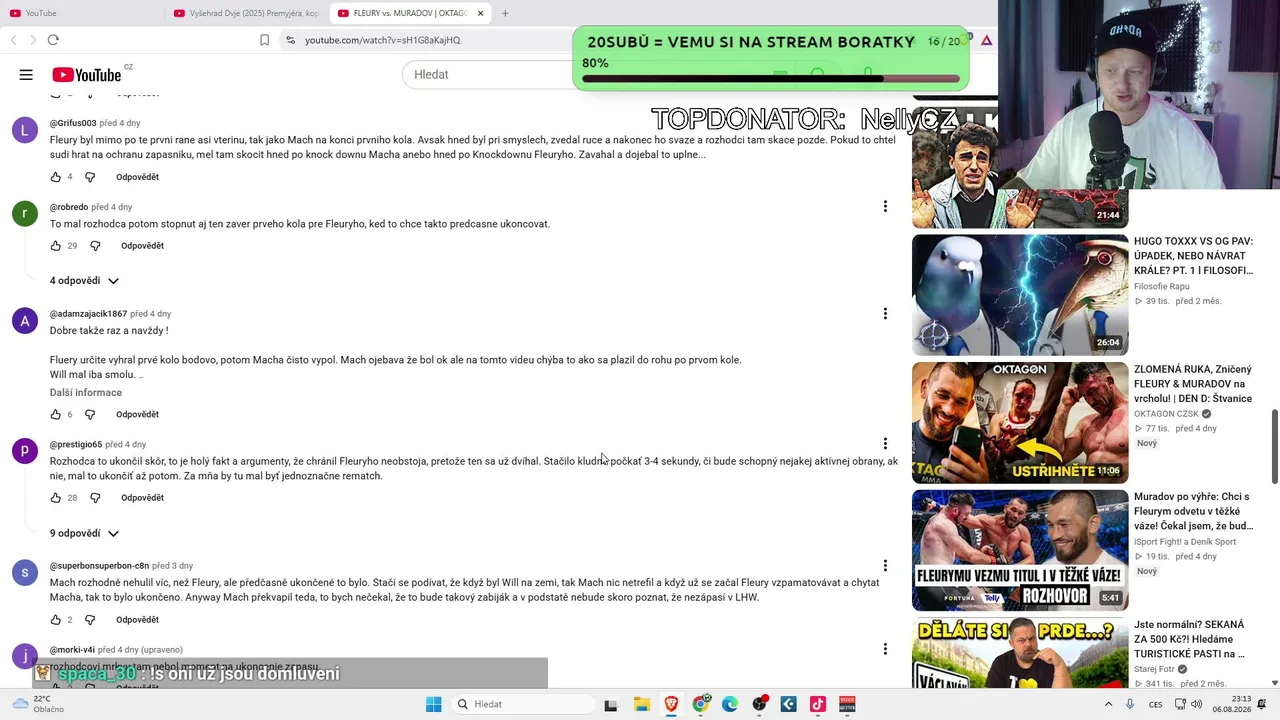Open video title 'HUGO TOXXX VS OG PAV'
1280x720 pixels.
coord(1193,256)
